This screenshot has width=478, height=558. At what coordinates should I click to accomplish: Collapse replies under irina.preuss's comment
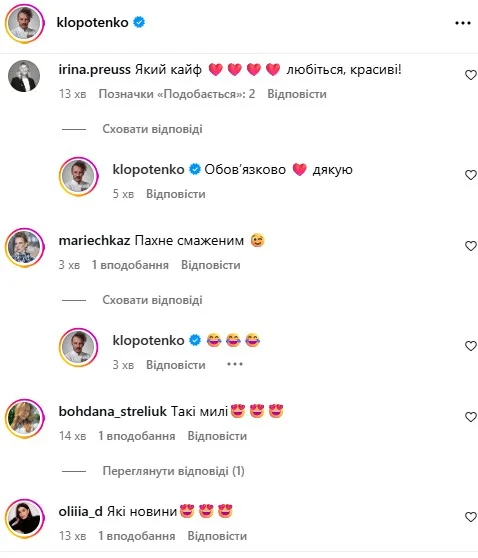pyautogui.click(x=152, y=129)
